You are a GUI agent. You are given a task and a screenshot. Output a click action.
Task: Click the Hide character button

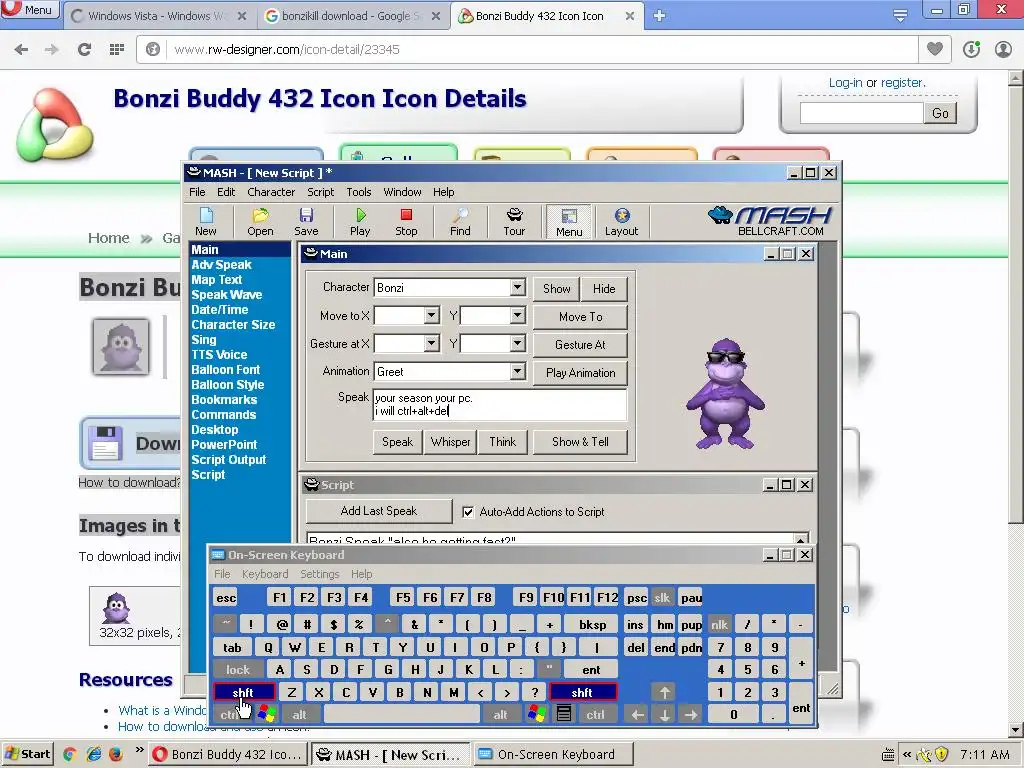tap(603, 289)
